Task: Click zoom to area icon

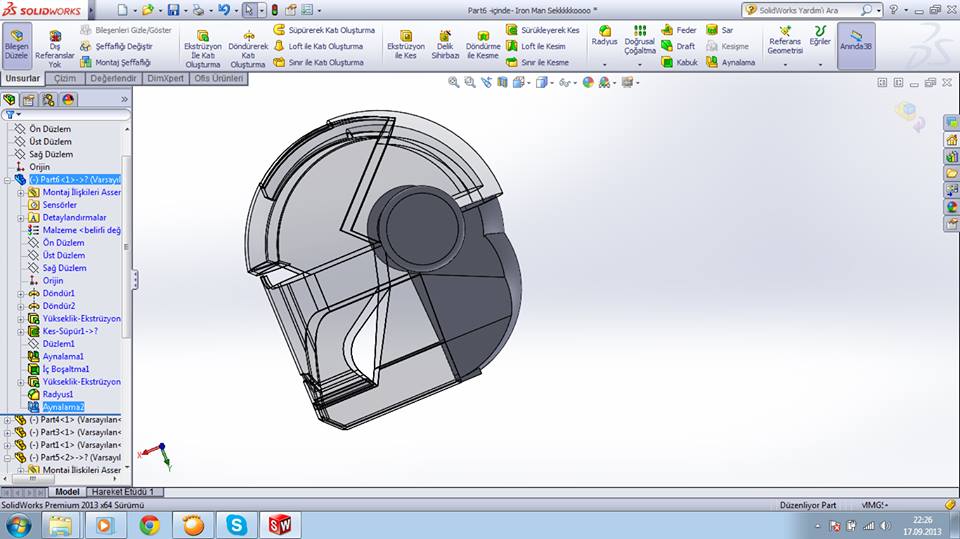Action: [470, 82]
